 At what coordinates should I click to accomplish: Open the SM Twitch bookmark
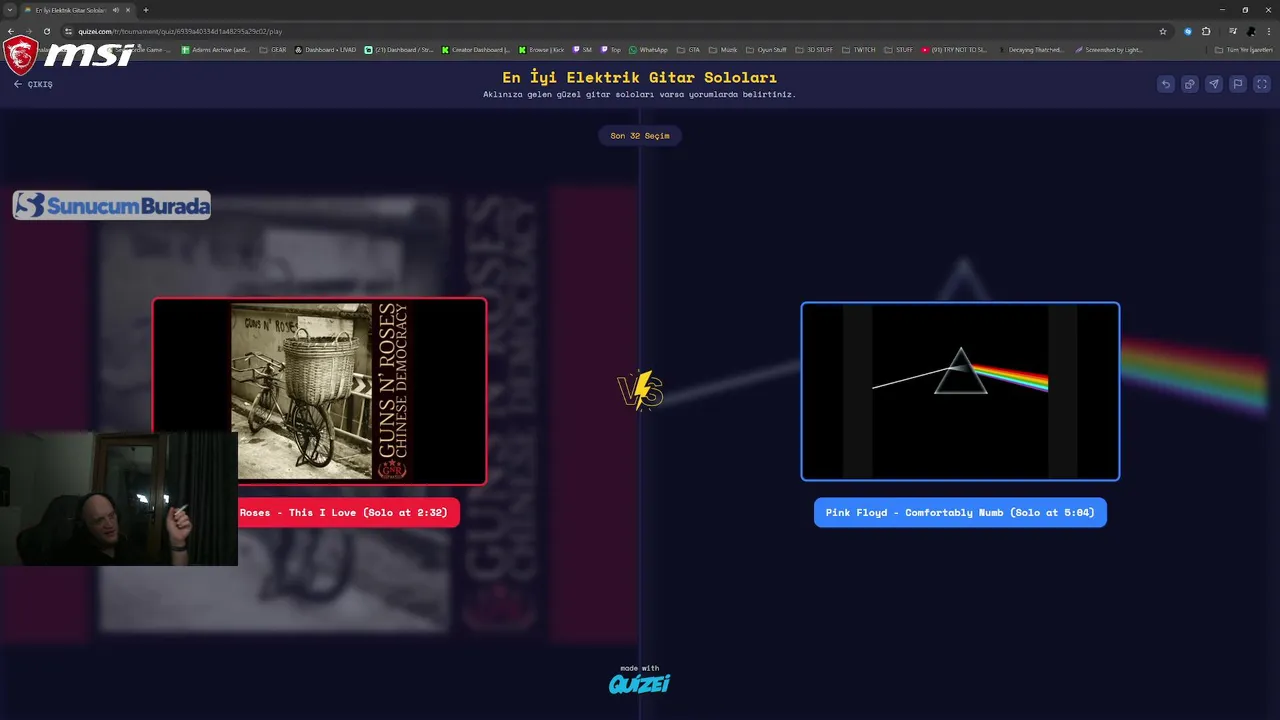(x=582, y=49)
